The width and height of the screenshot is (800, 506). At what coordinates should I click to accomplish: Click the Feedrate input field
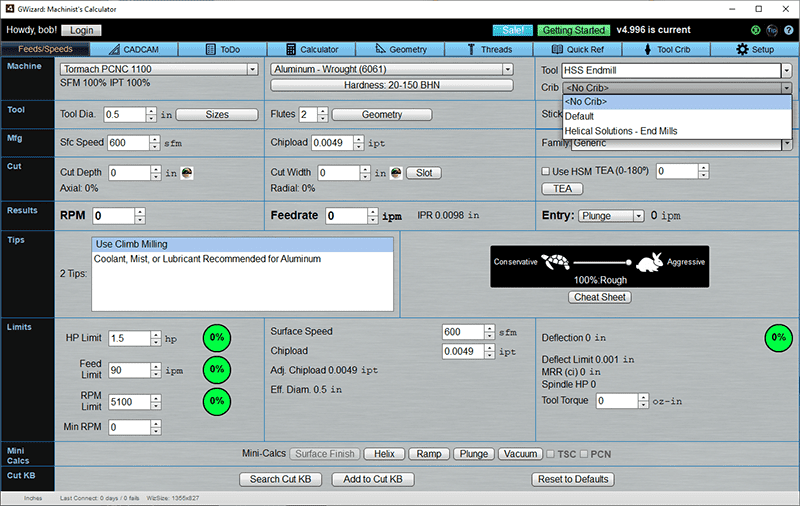(x=346, y=216)
